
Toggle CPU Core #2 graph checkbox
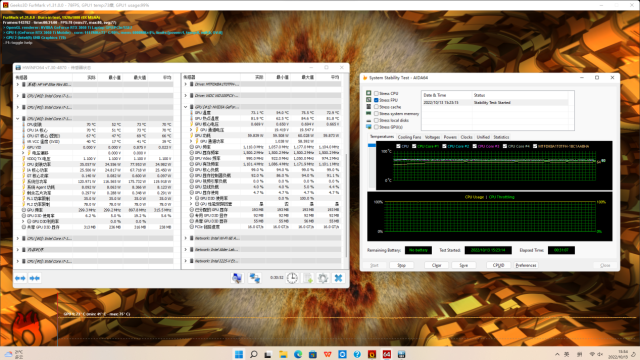(444, 146)
